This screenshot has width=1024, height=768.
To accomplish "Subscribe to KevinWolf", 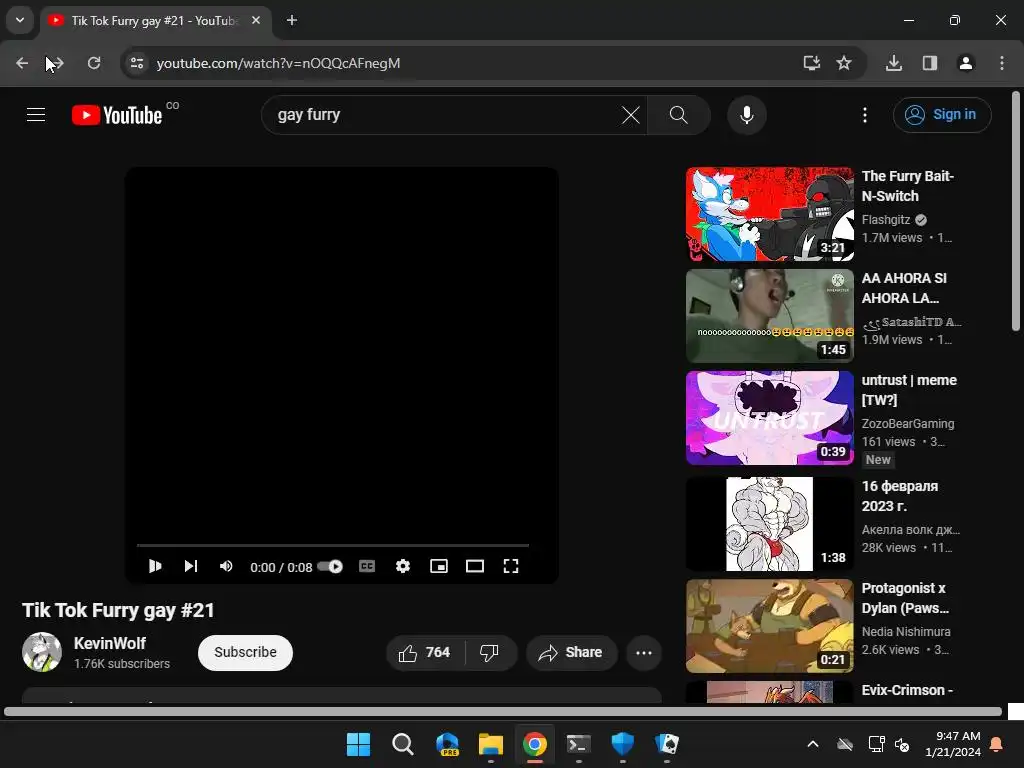I will [x=246, y=652].
